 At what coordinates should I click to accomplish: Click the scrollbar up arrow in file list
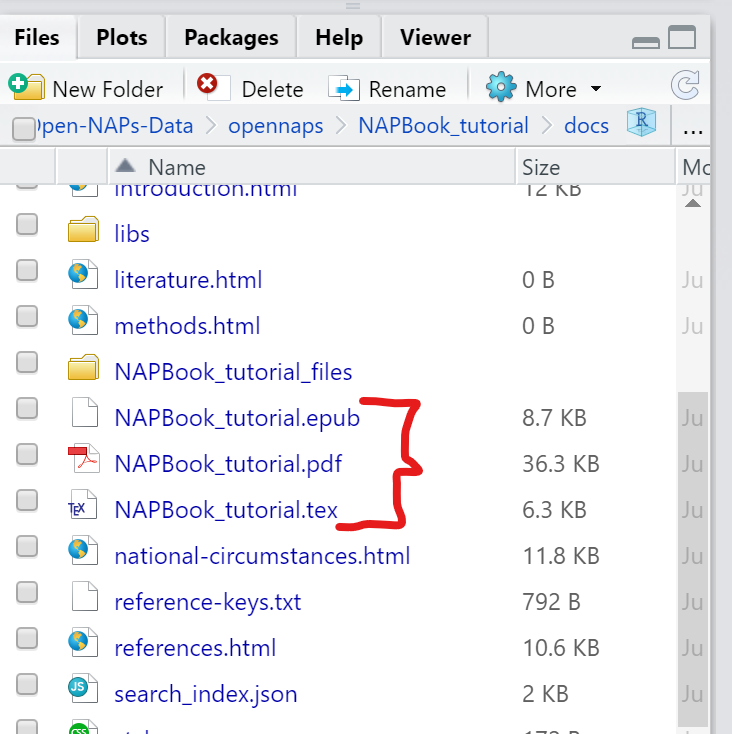[693, 203]
